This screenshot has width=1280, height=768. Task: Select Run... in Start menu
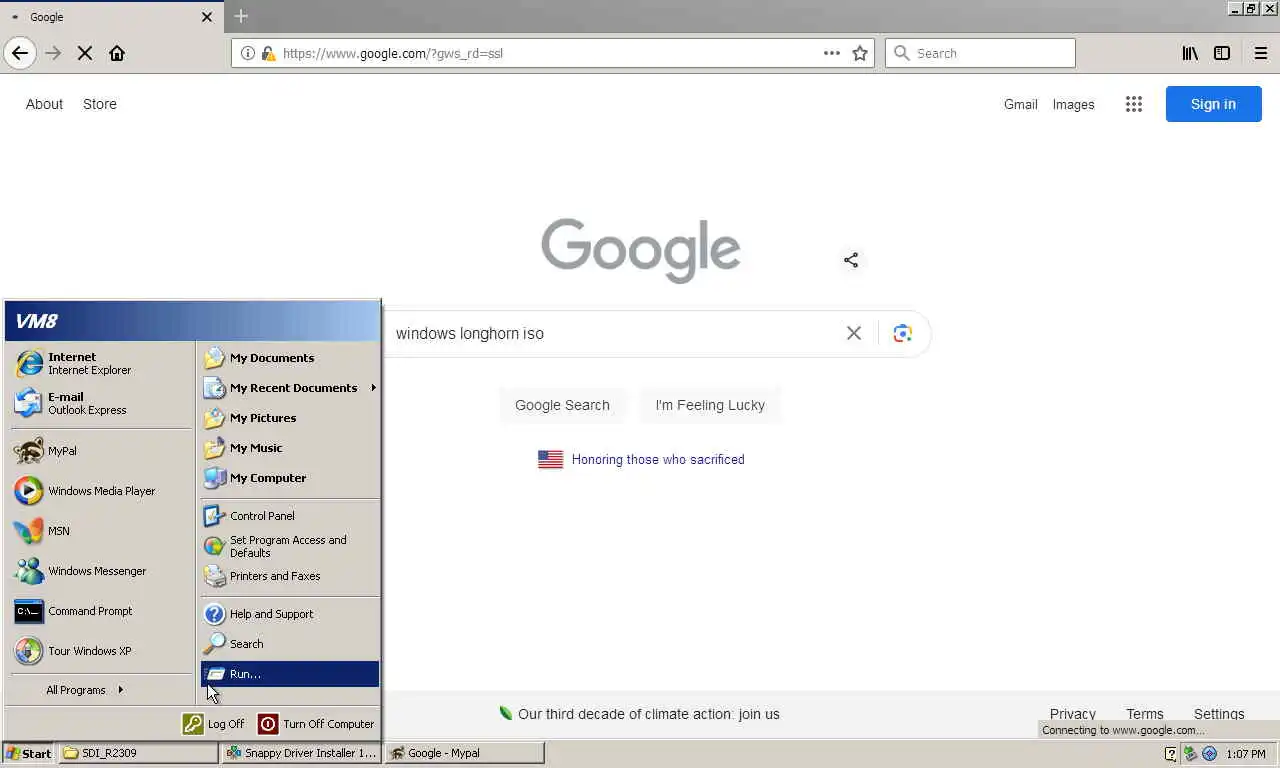tap(290, 674)
